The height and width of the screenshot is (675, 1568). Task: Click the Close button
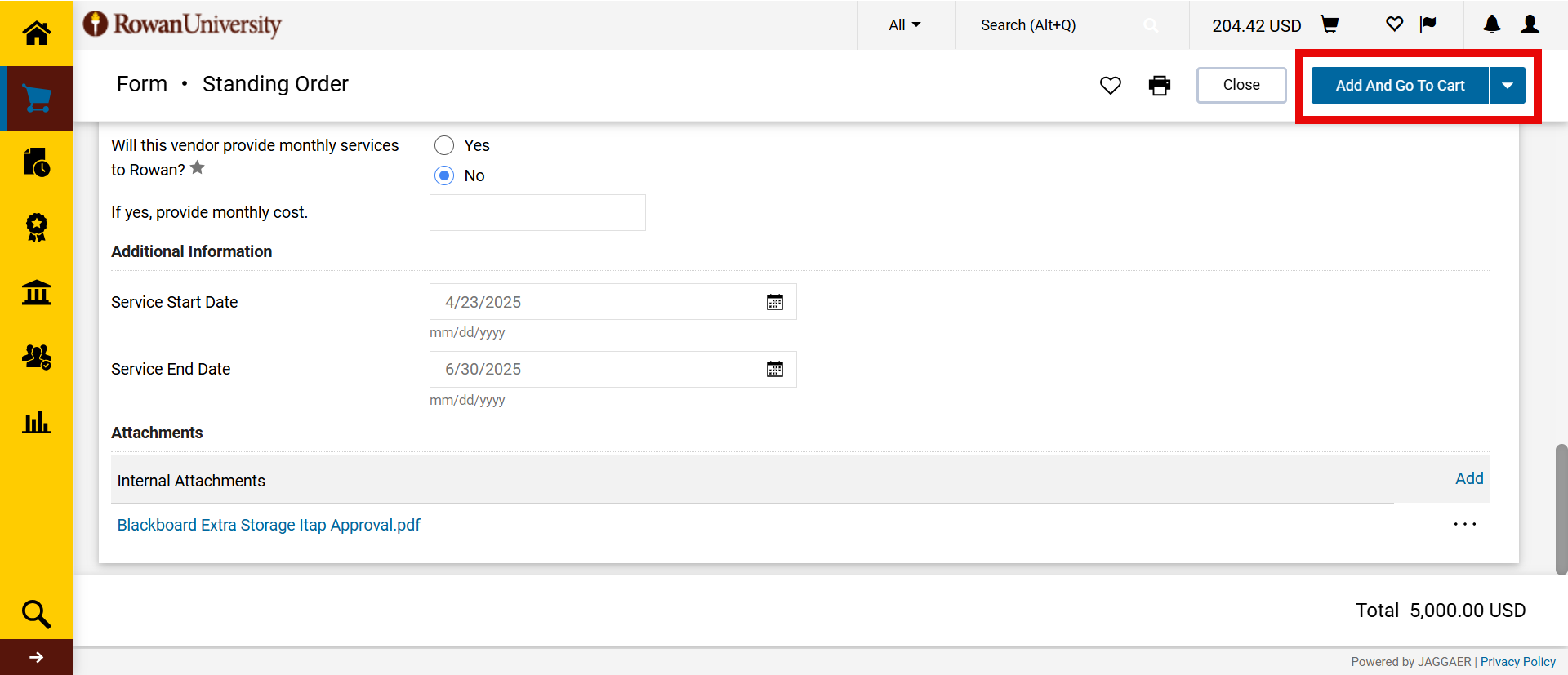[x=1241, y=86]
